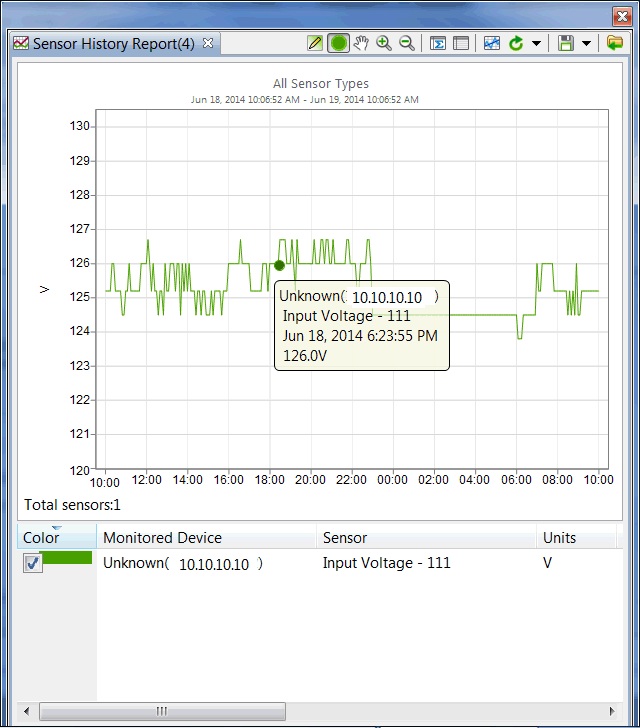Close the Sensor History Report(4) tab
This screenshot has width=640, height=728.
208,43
